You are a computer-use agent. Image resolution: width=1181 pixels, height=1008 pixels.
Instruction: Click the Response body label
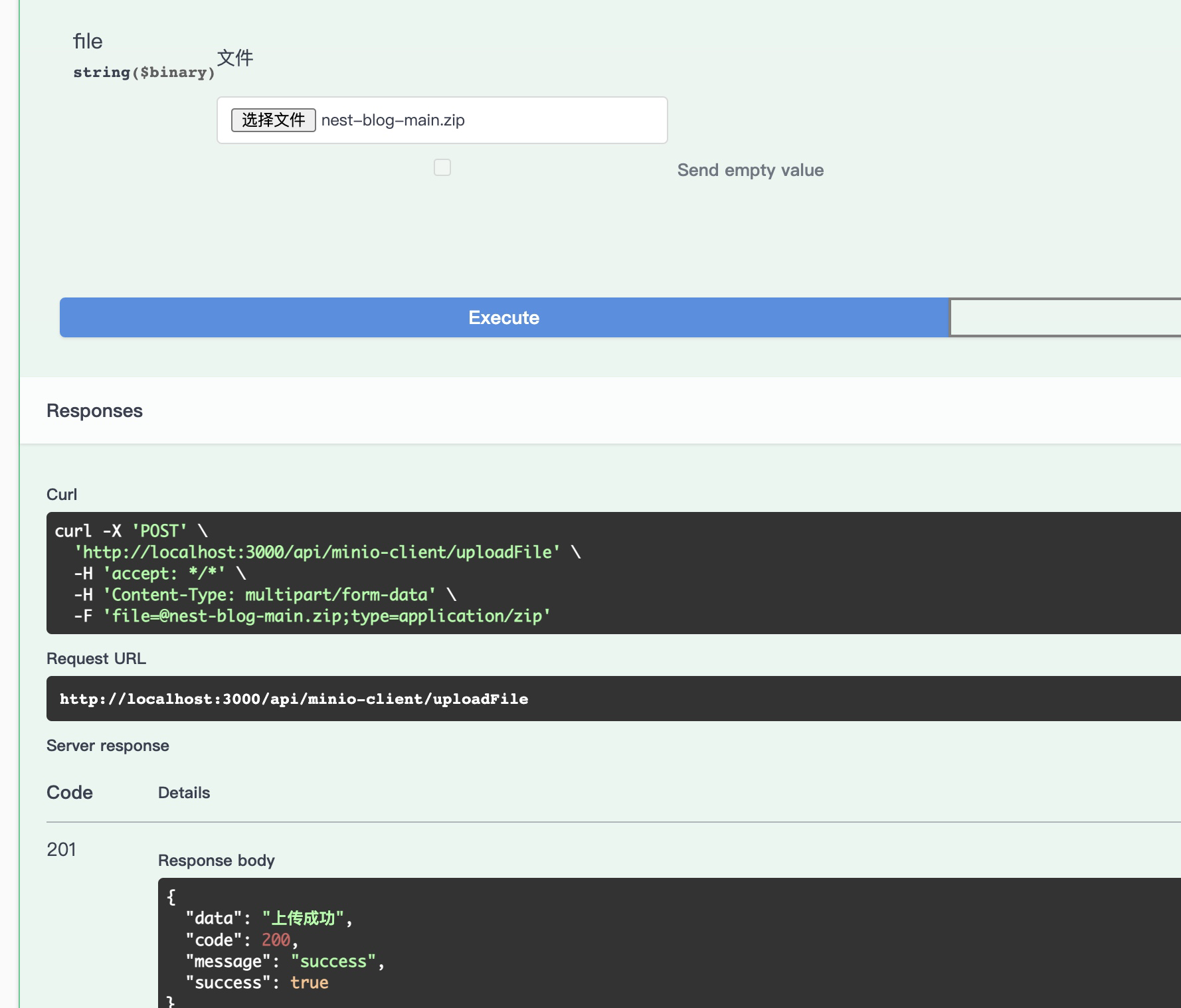point(217,861)
